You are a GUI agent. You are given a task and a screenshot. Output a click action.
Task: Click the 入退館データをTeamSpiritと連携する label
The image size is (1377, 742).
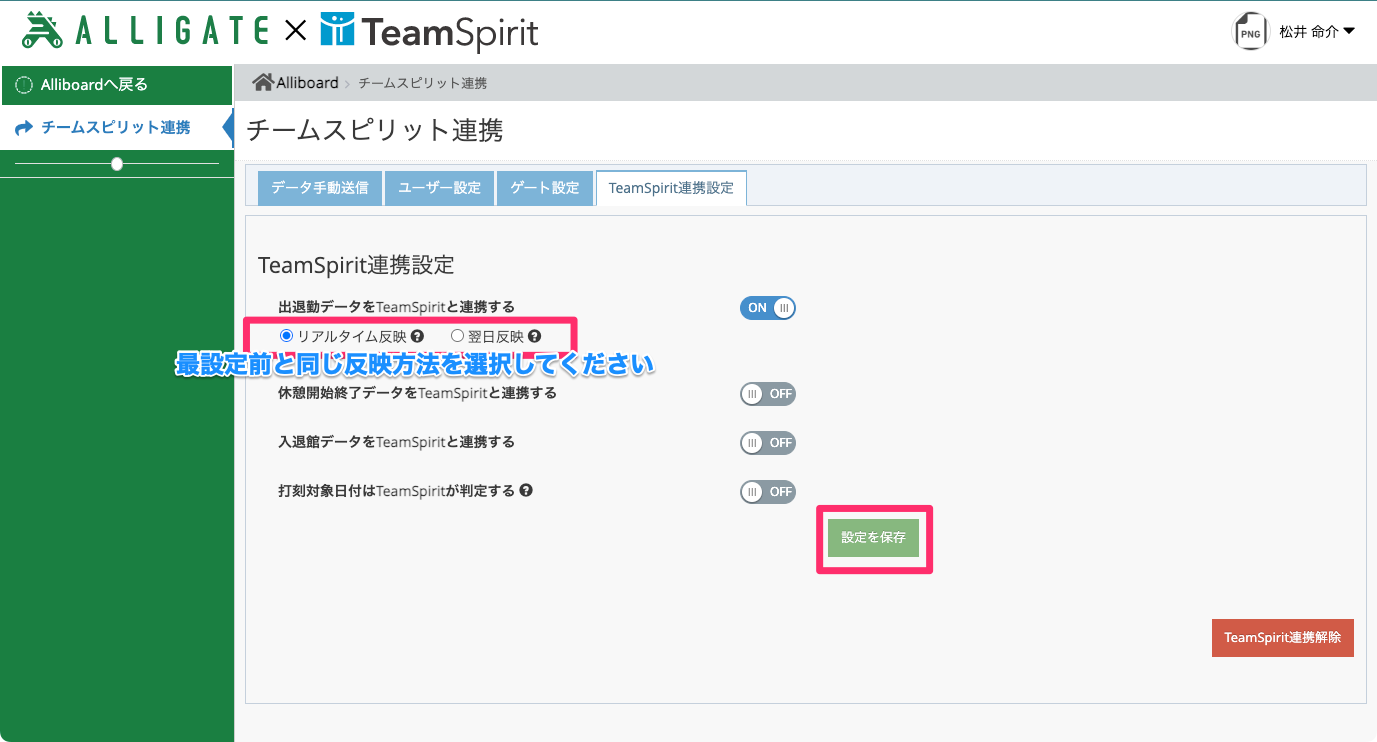[x=396, y=441]
